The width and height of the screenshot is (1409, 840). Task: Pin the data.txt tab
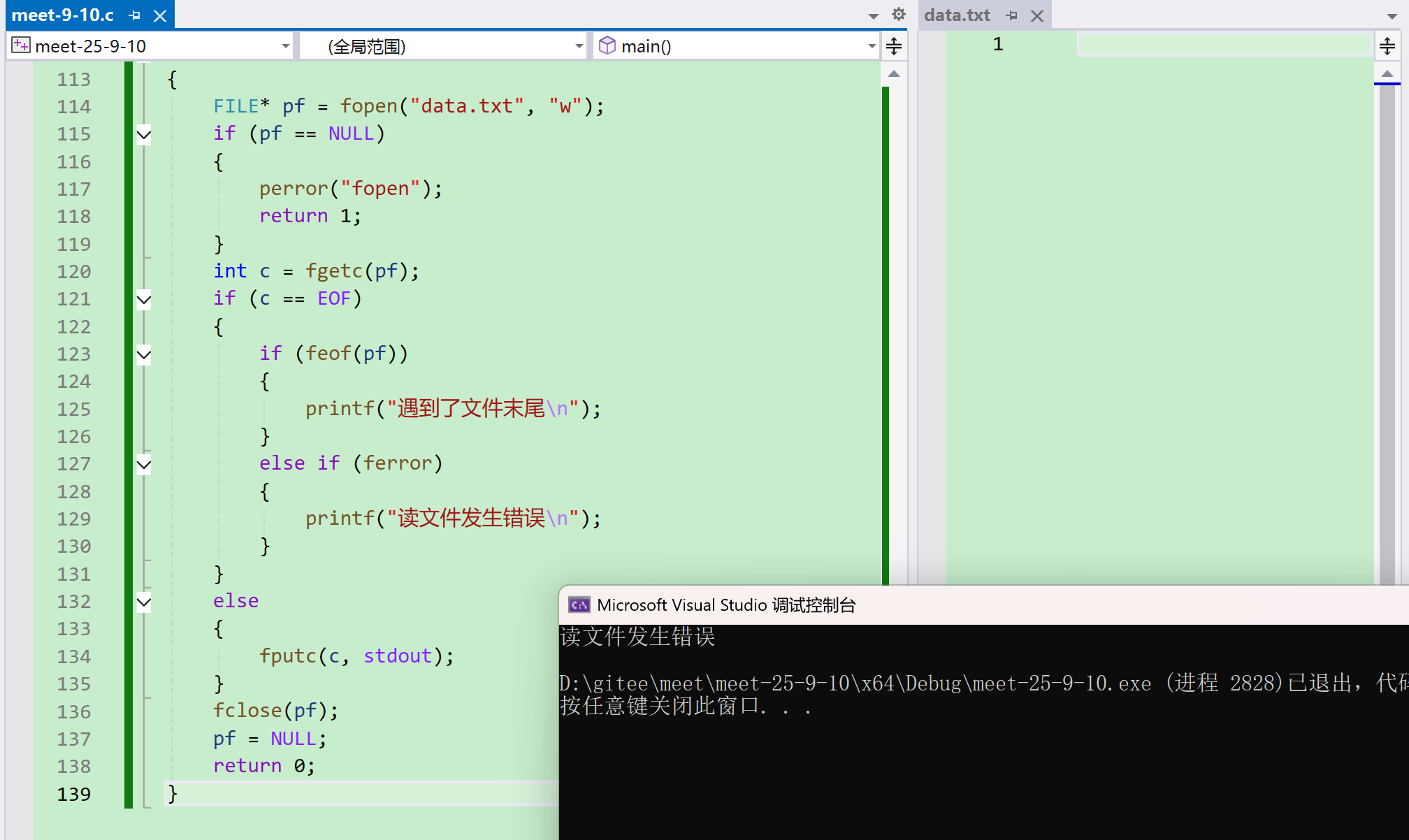point(1012,15)
